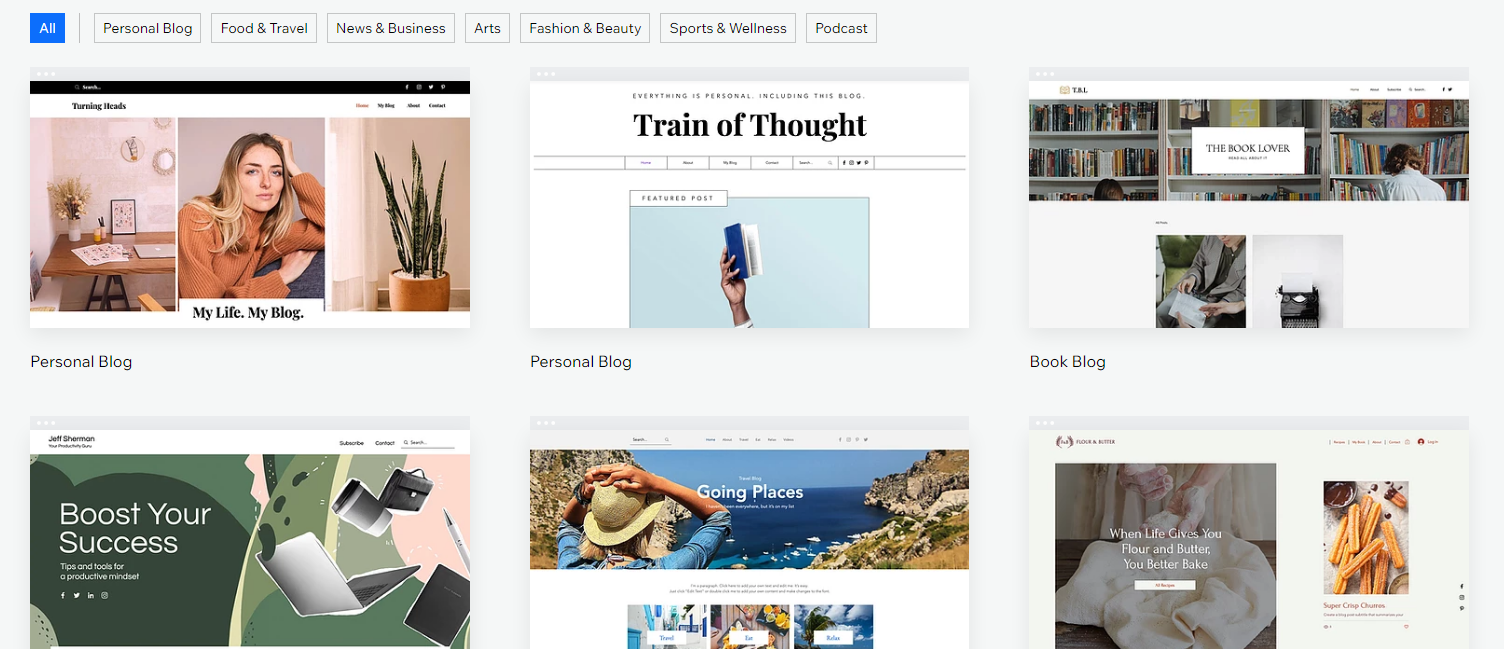This screenshot has width=1504, height=649.
Task: Click the Personal Blog title under Turning Heads
Action: pos(81,362)
